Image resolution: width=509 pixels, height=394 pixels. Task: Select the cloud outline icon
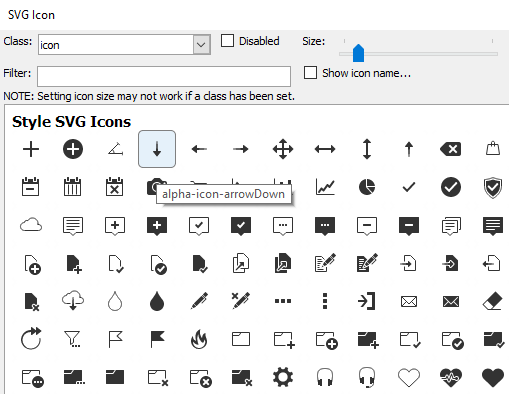[31, 225]
